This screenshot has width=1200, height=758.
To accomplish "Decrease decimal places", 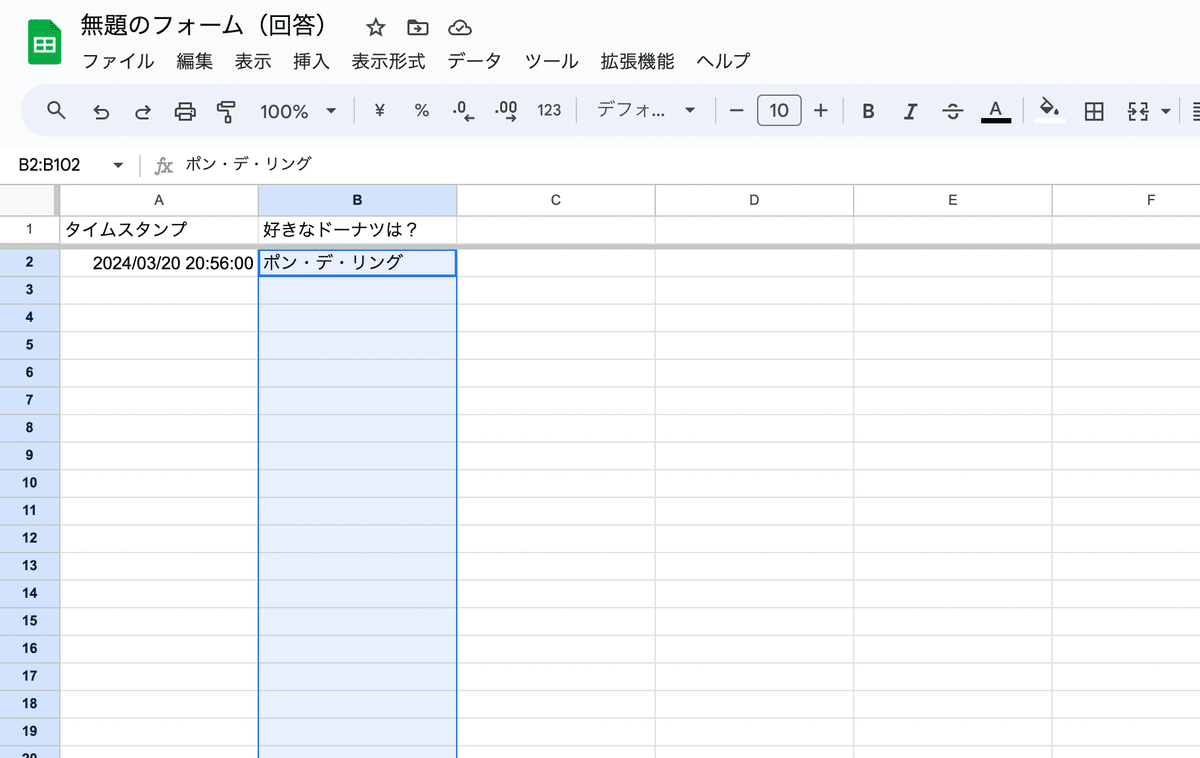I will pos(463,111).
